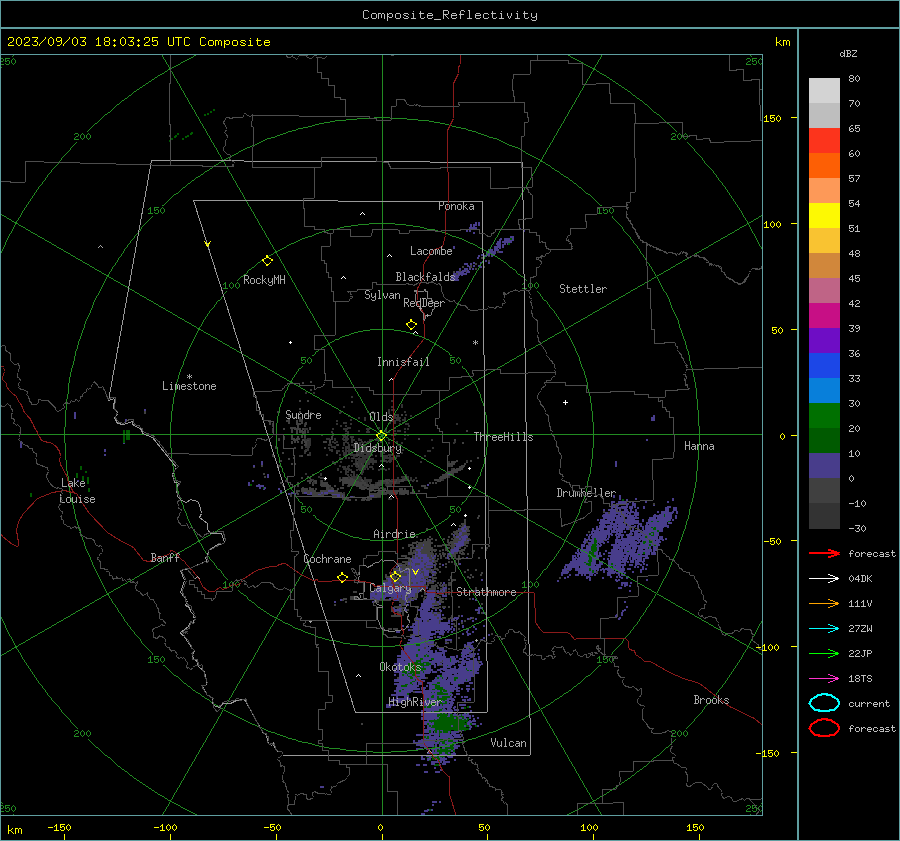Viewport: 900px width, 841px height.
Task: Click the asterisk marker above Limestone
Action: click(x=189, y=377)
